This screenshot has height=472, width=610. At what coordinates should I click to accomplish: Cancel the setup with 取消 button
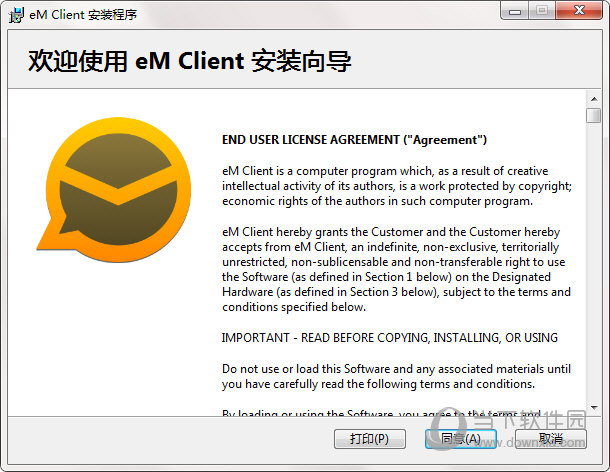551,439
